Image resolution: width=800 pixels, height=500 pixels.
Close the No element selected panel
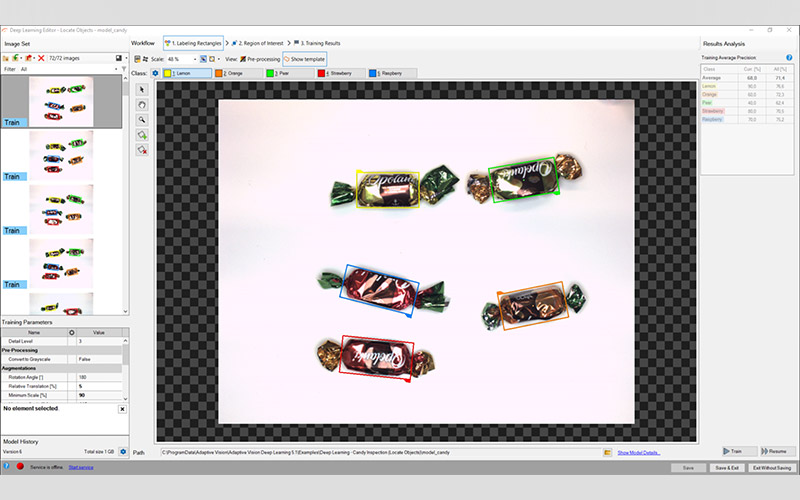point(122,409)
